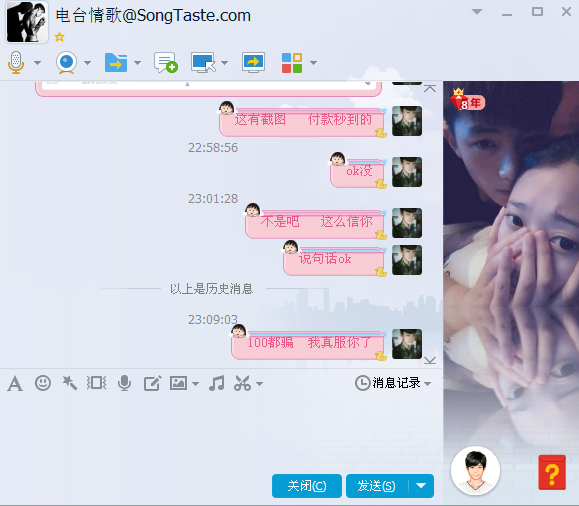
Task: Click message bubble 说句话ok
Action: (x=334, y=260)
